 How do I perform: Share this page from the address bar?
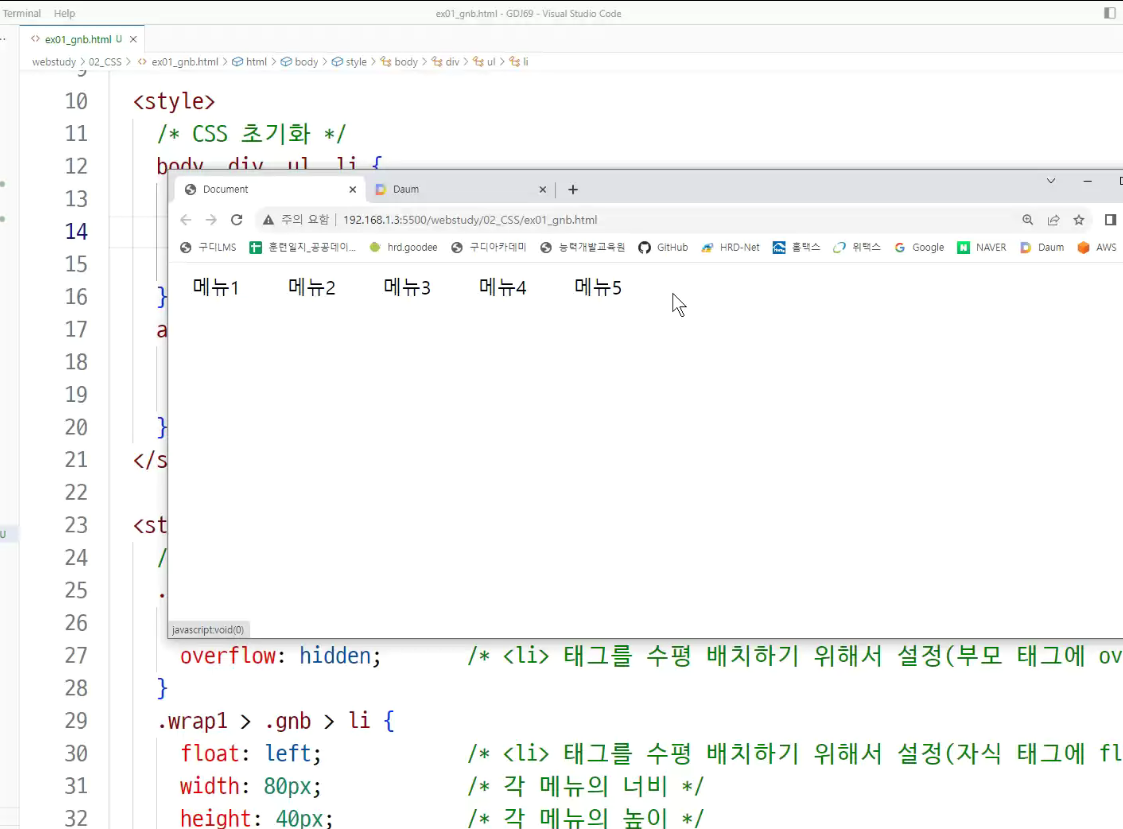[1054, 220]
